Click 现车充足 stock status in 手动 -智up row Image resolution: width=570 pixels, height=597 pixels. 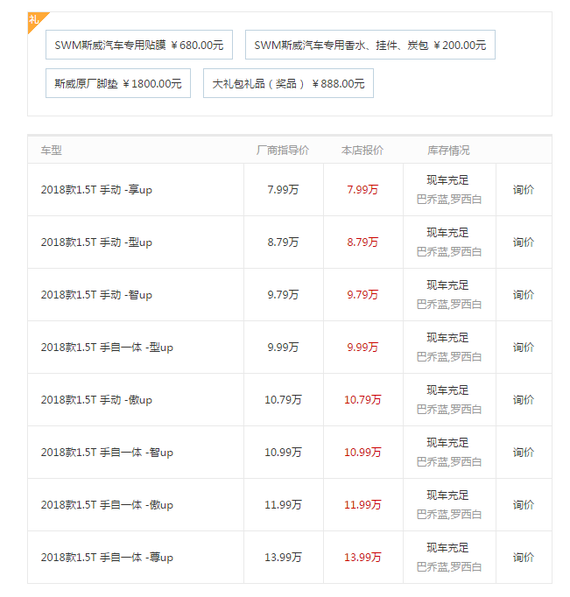click(448, 285)
